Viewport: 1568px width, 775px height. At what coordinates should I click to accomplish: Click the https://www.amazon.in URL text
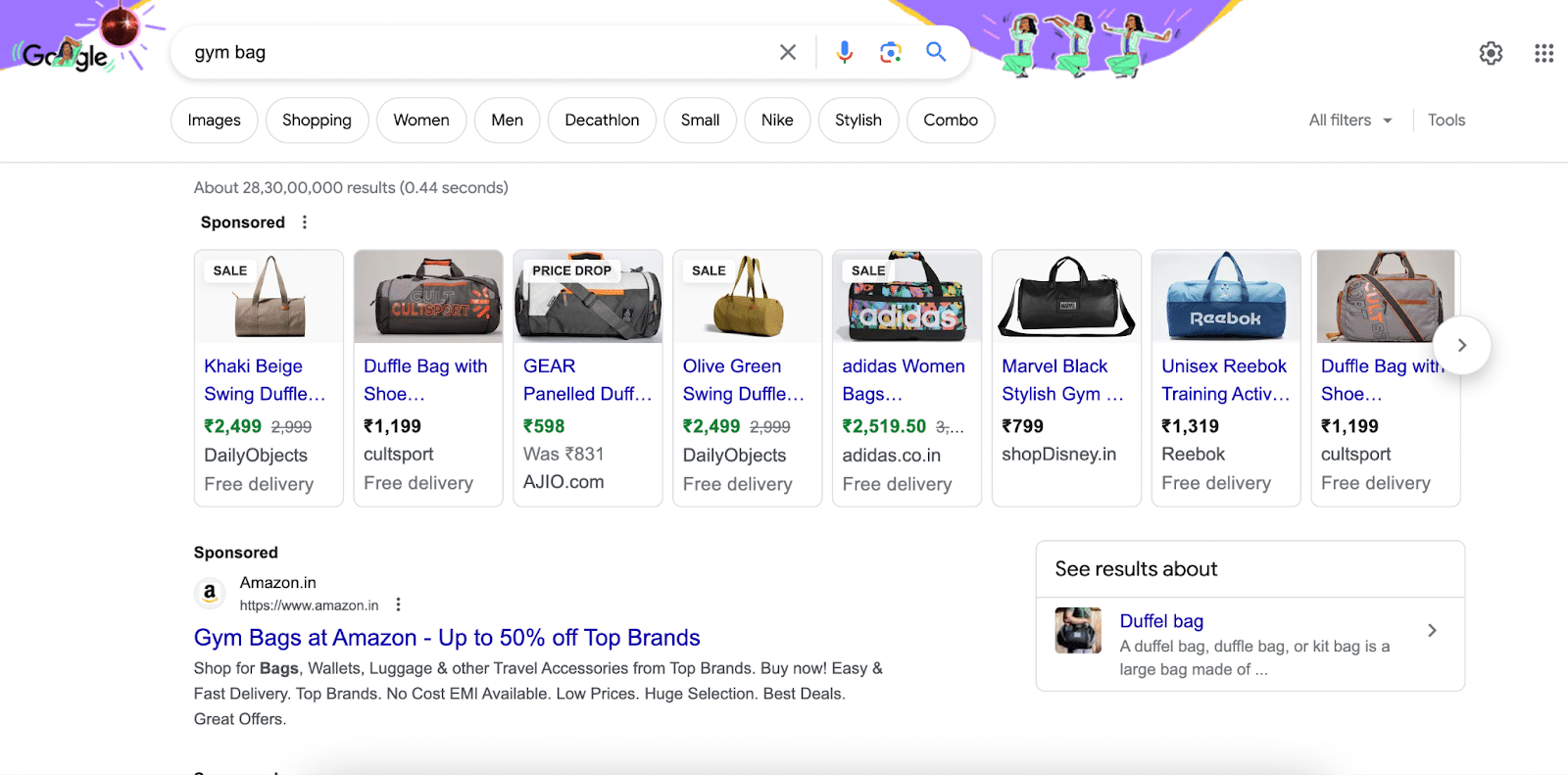(x=309, y=605)
